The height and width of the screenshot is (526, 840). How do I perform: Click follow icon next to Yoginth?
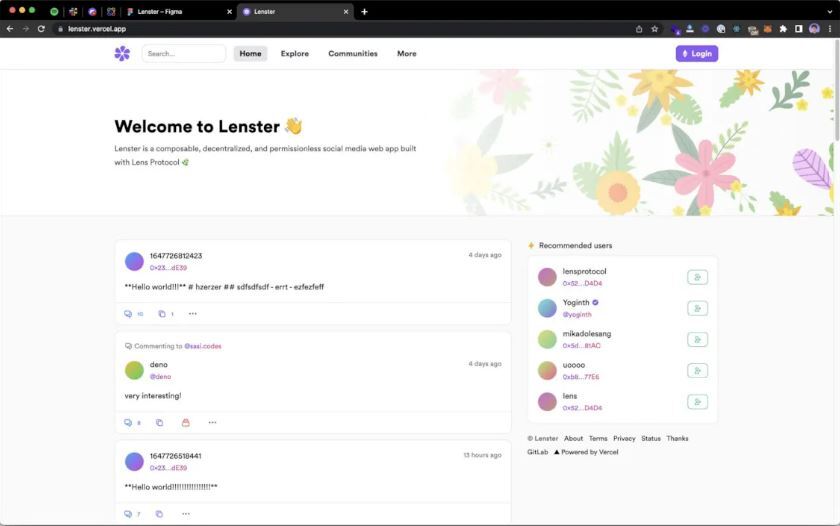pyautogui.click(x=697, y=308)
